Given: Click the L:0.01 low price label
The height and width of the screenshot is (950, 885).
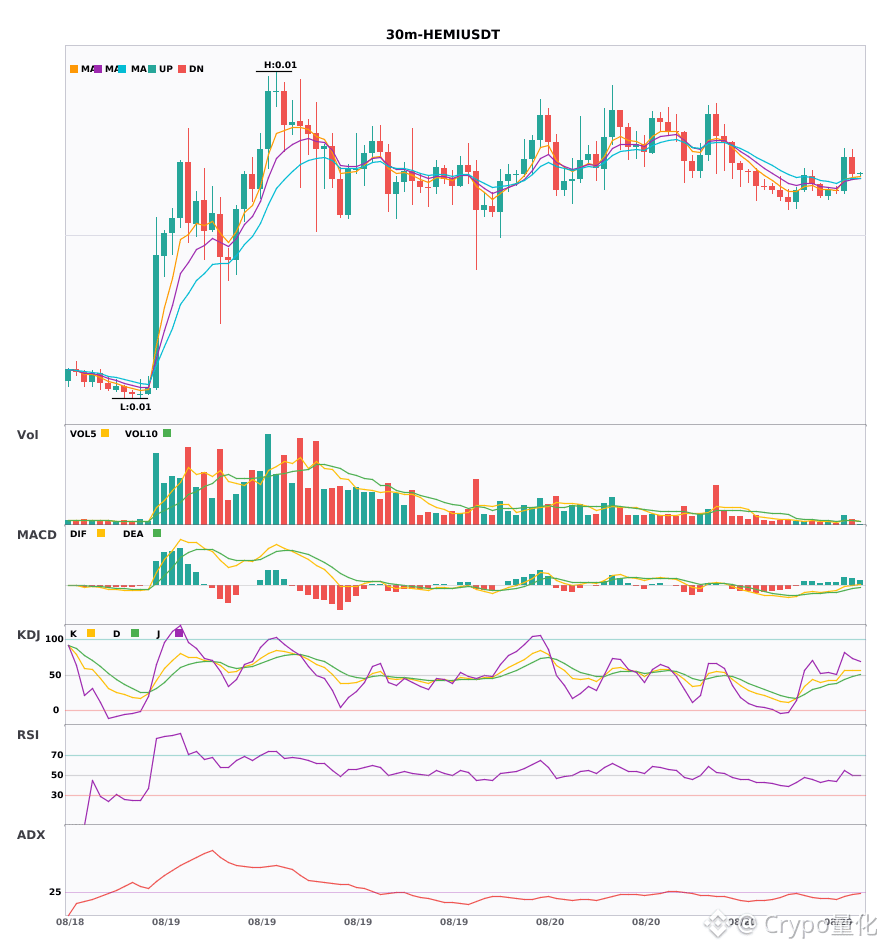Looking at the screenshot, I should coord(136,407).
